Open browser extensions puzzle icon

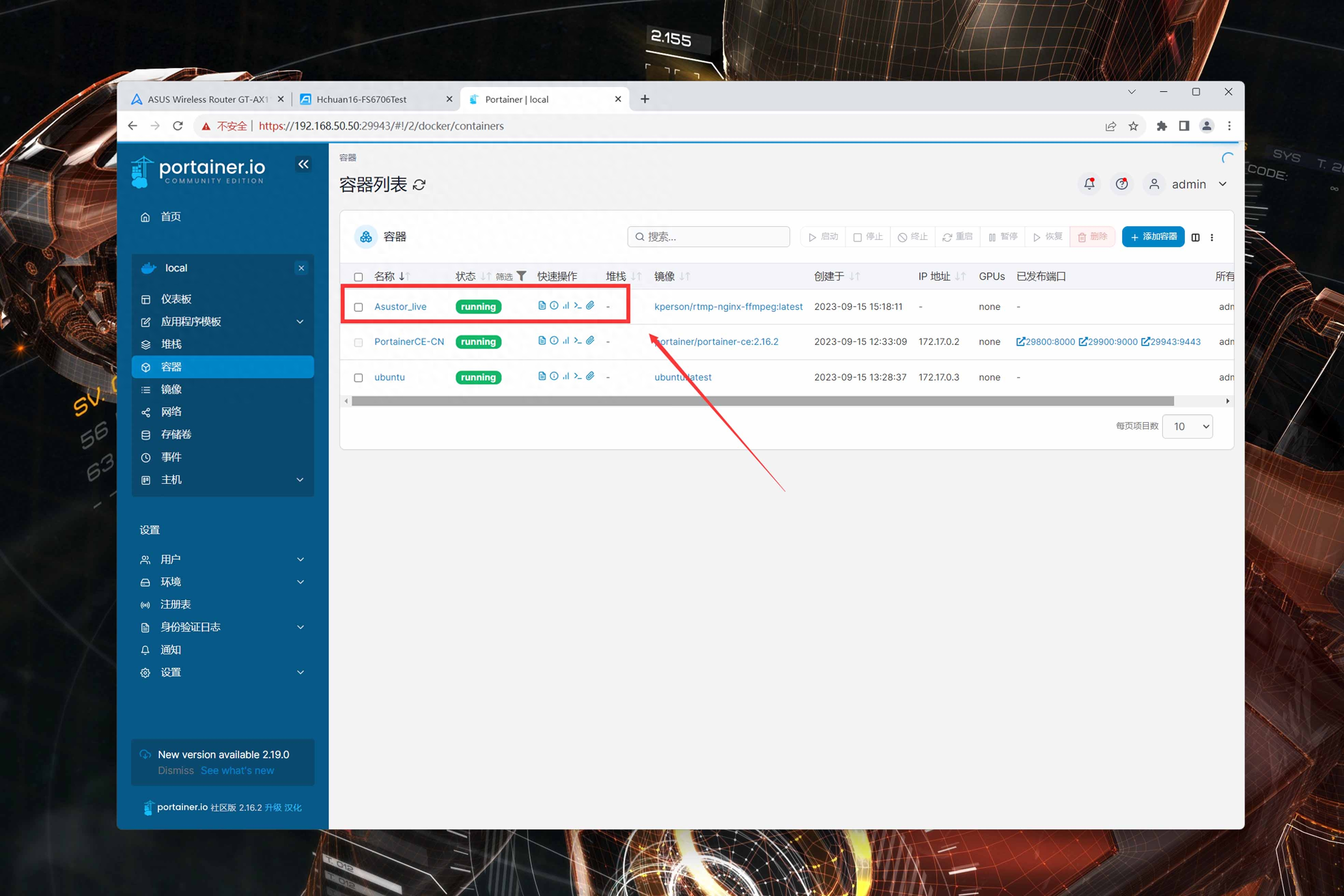click(x=1162, y=126)
